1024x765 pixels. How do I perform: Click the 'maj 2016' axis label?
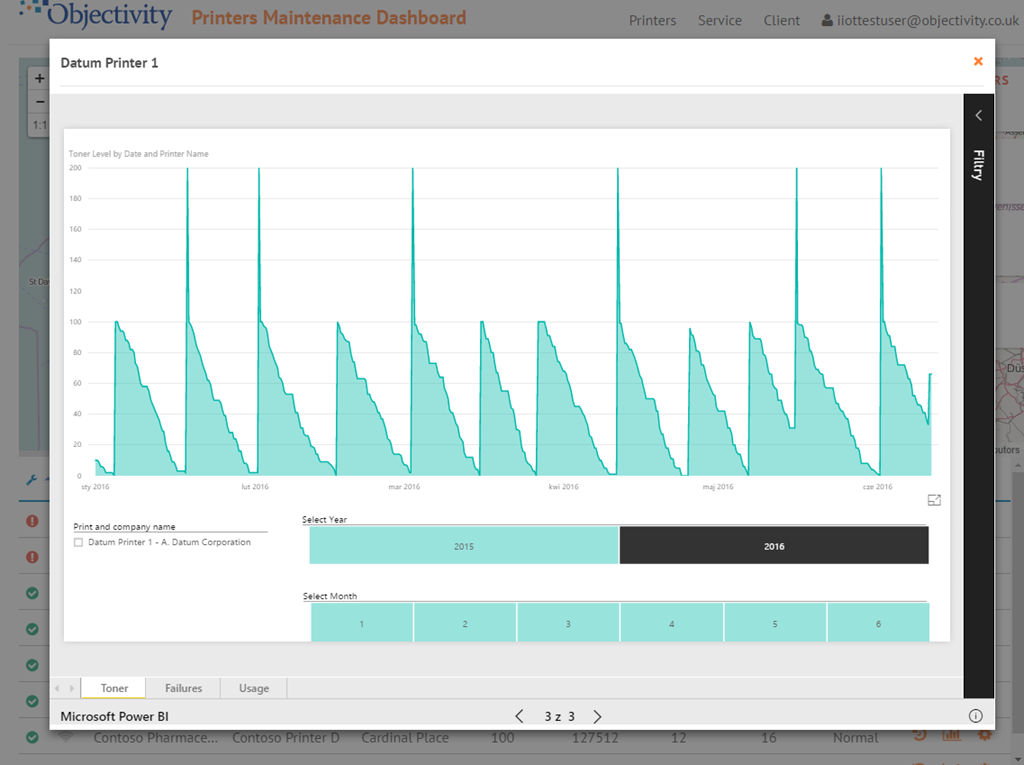tap(718, 487)
